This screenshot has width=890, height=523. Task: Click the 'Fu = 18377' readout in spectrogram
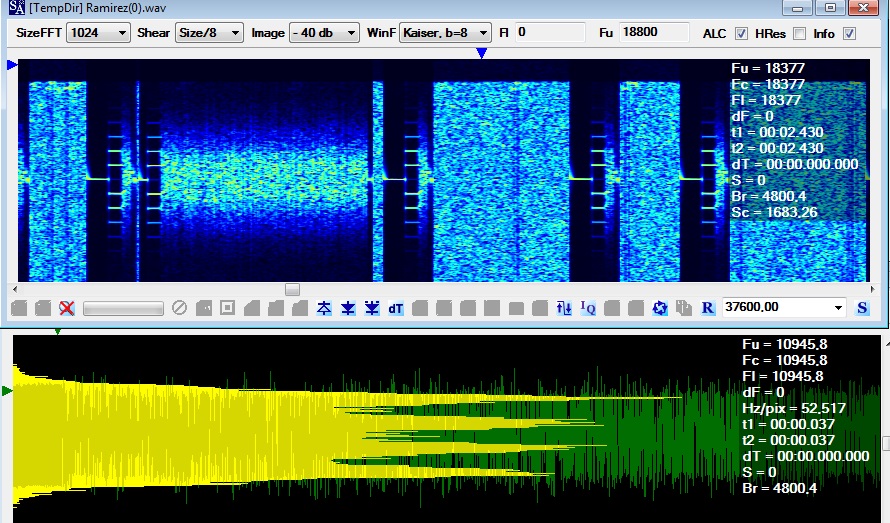(768, 68)
